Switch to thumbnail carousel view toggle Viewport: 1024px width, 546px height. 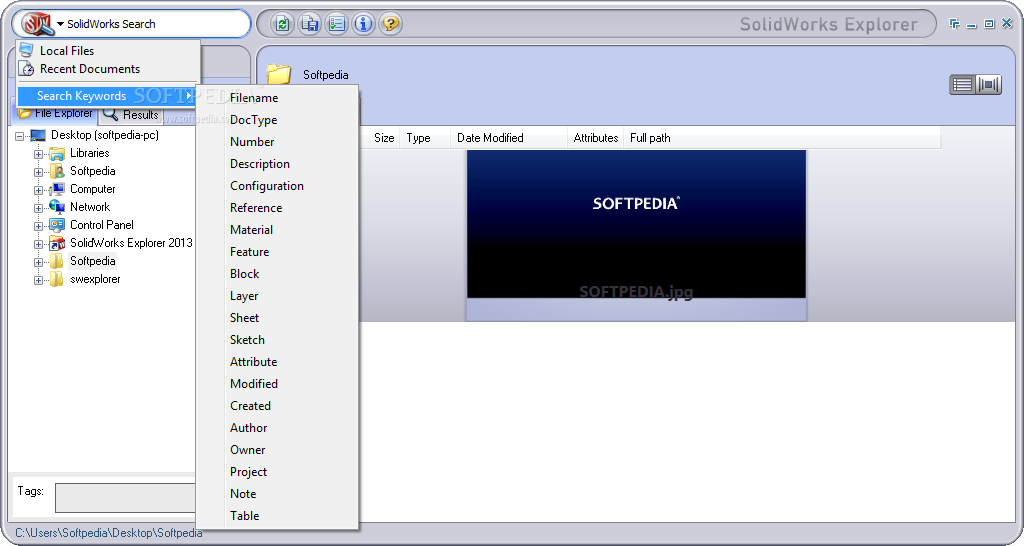[x=989, y=85]
